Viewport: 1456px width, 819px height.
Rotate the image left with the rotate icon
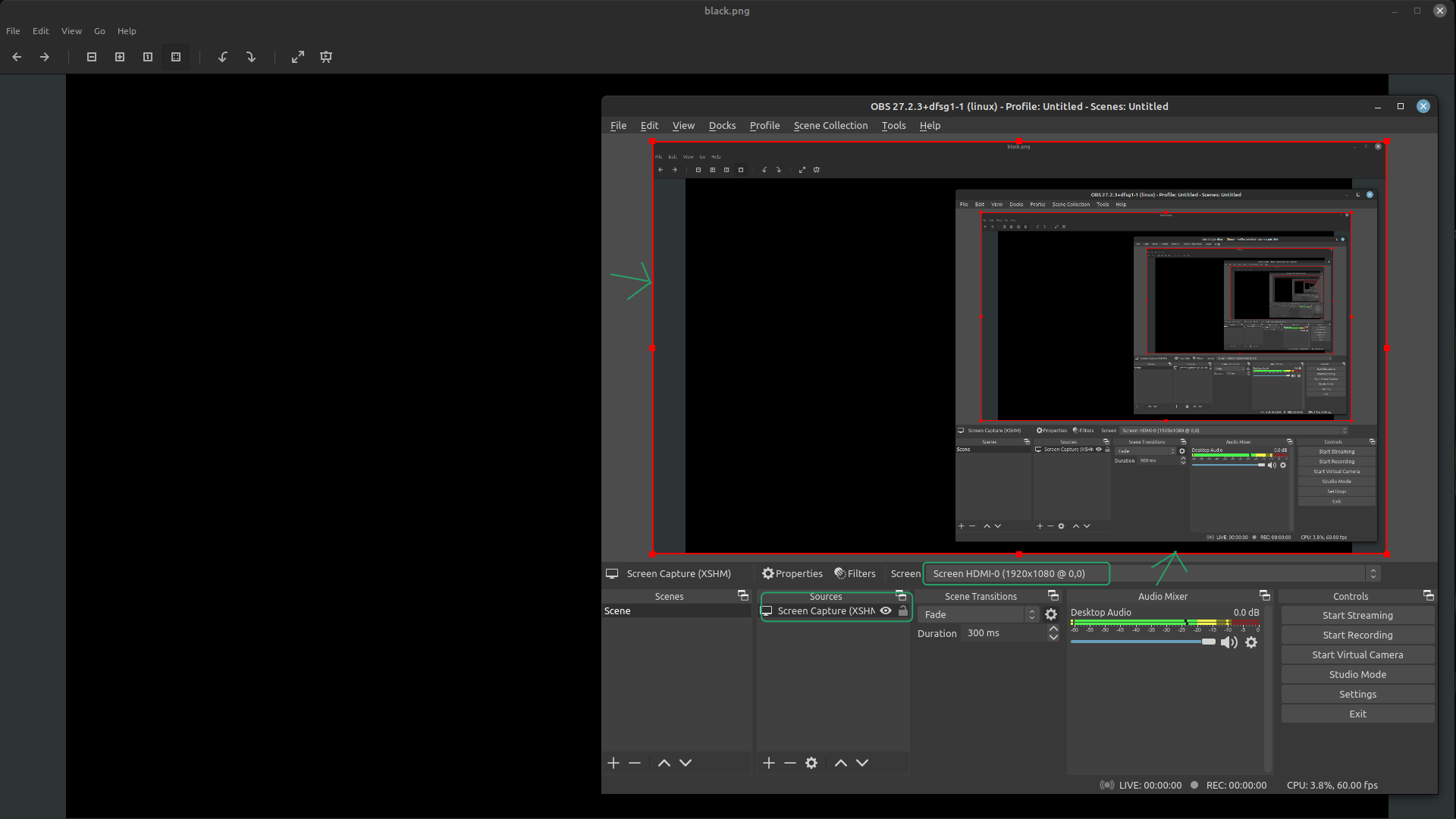(222, 57)
